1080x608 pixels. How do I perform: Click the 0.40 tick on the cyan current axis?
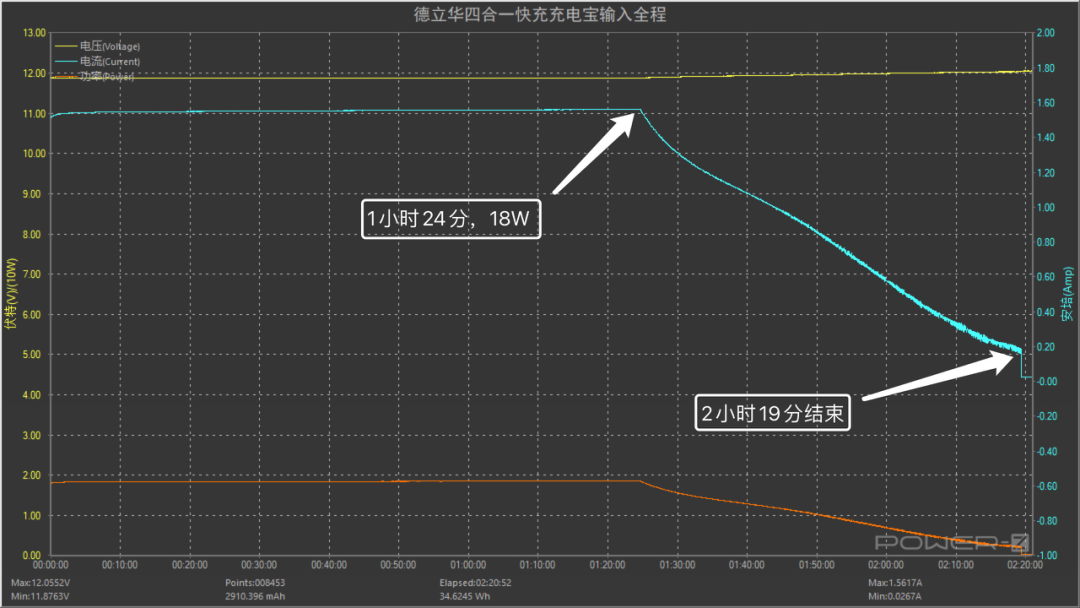point(1046,312)
